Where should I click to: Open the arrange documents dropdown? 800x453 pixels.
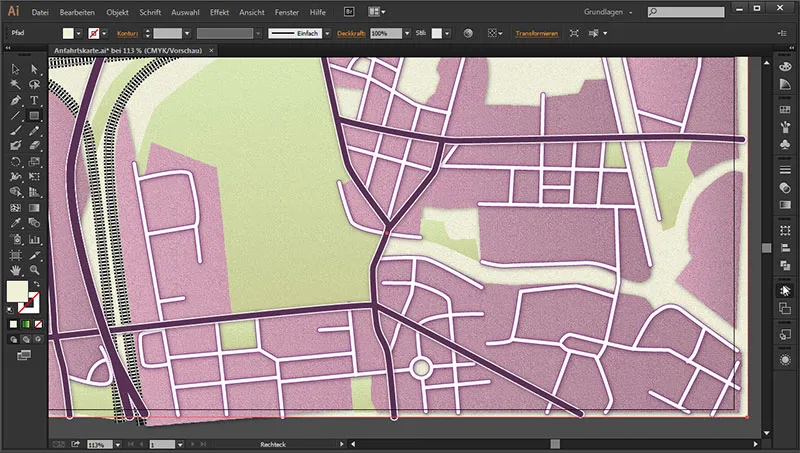pos(377,11)
